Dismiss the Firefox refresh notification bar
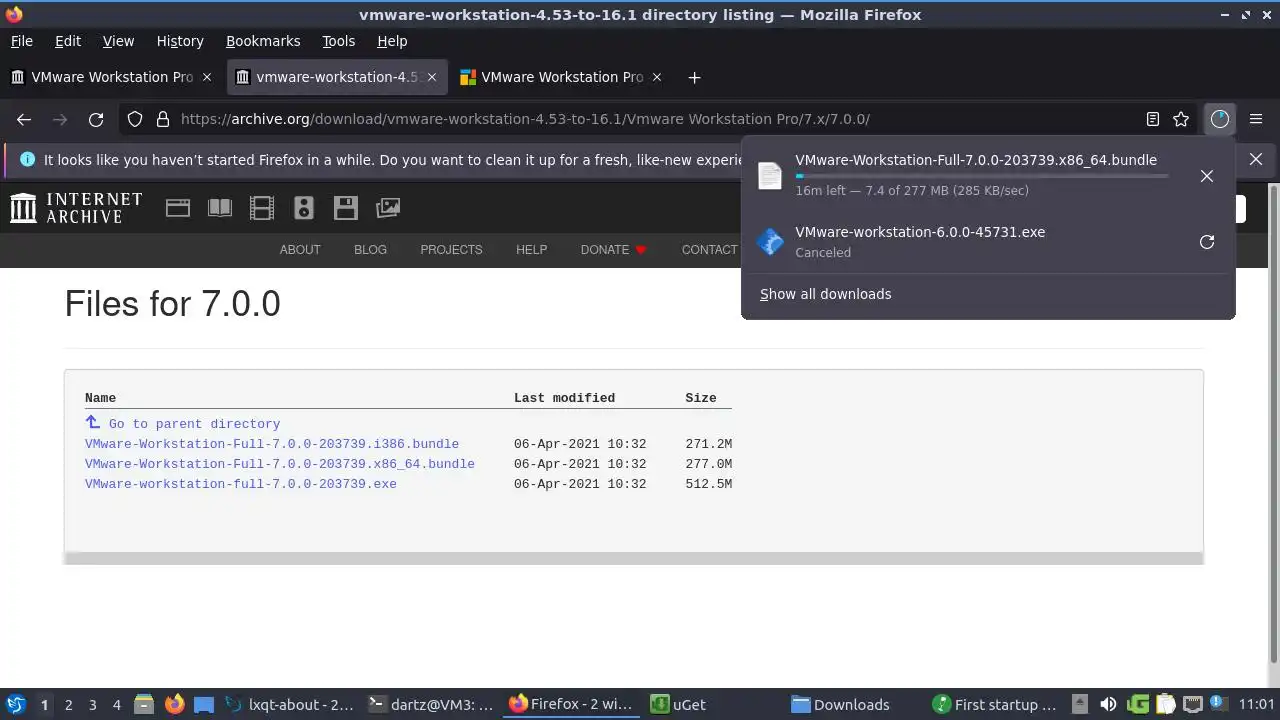Screen dimensions: 1280x720 coord(1256,159)
